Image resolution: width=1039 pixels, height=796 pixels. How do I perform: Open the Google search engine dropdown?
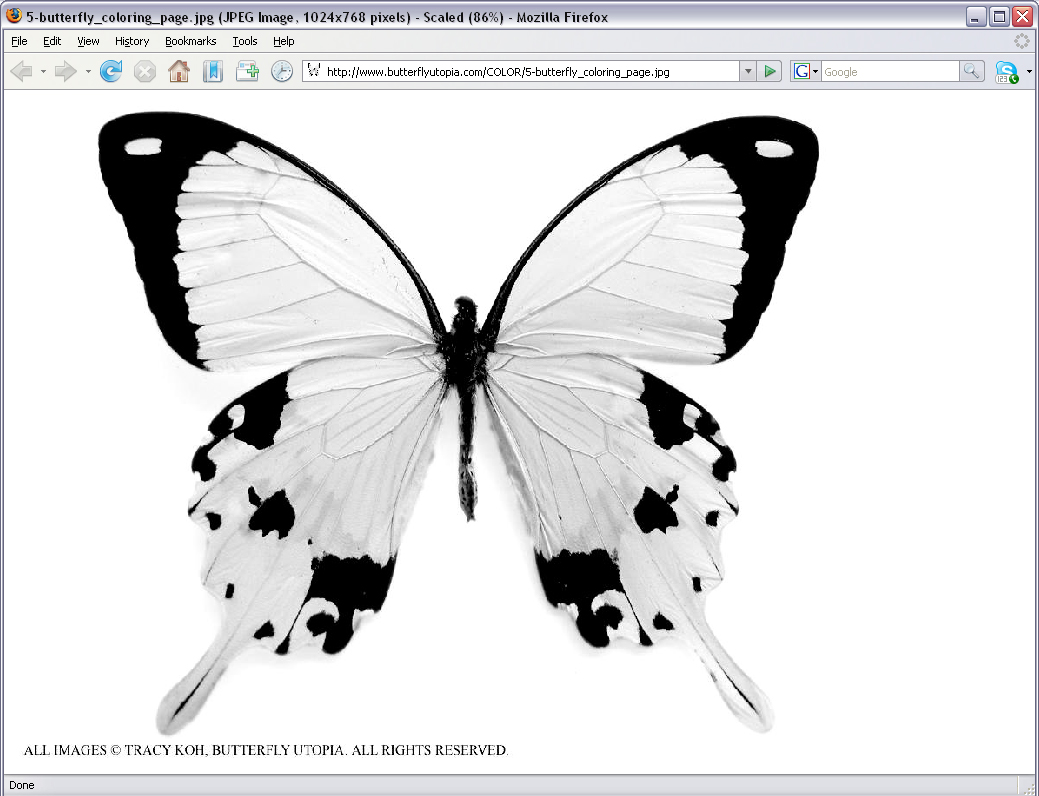tap(815, 71)
